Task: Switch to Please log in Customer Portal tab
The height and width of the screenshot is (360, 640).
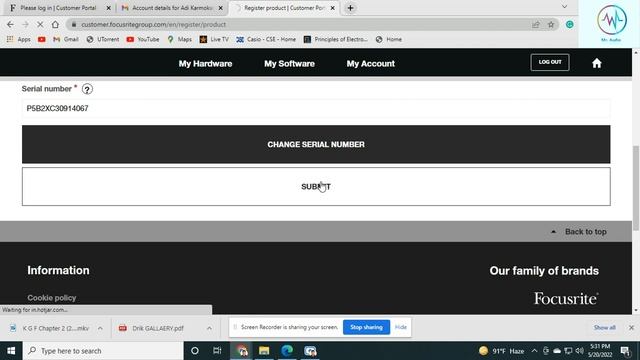Action: [57, 8]
